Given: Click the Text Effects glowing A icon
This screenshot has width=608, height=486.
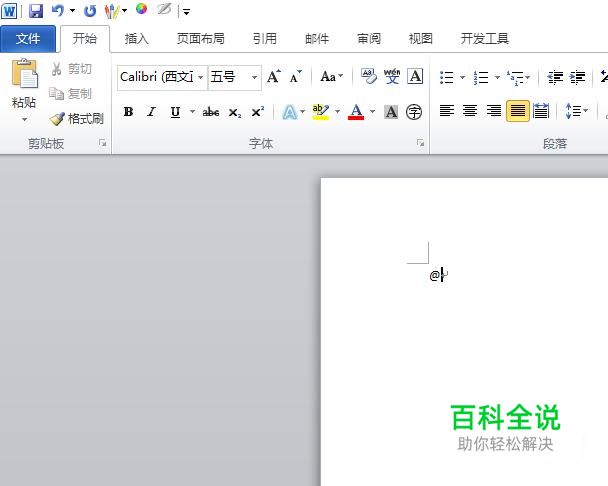Looking at the screenshot, I should (289, 112).
